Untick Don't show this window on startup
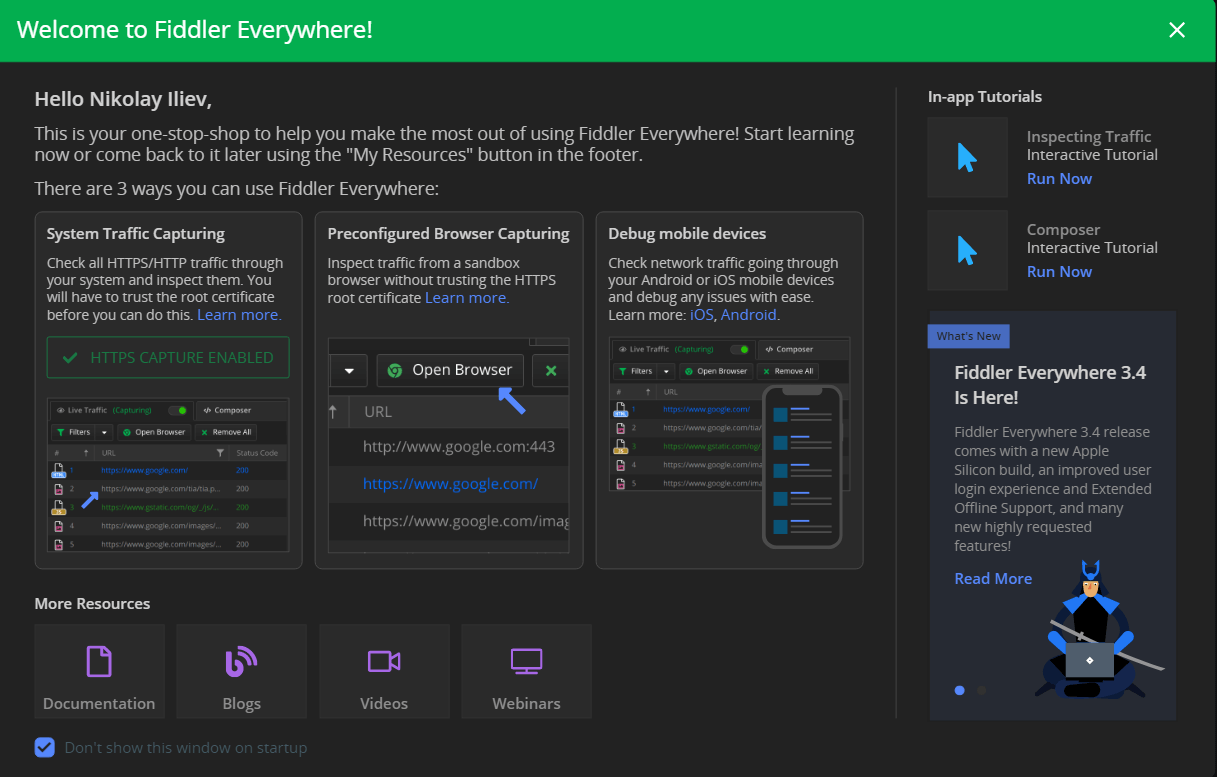 44,747
